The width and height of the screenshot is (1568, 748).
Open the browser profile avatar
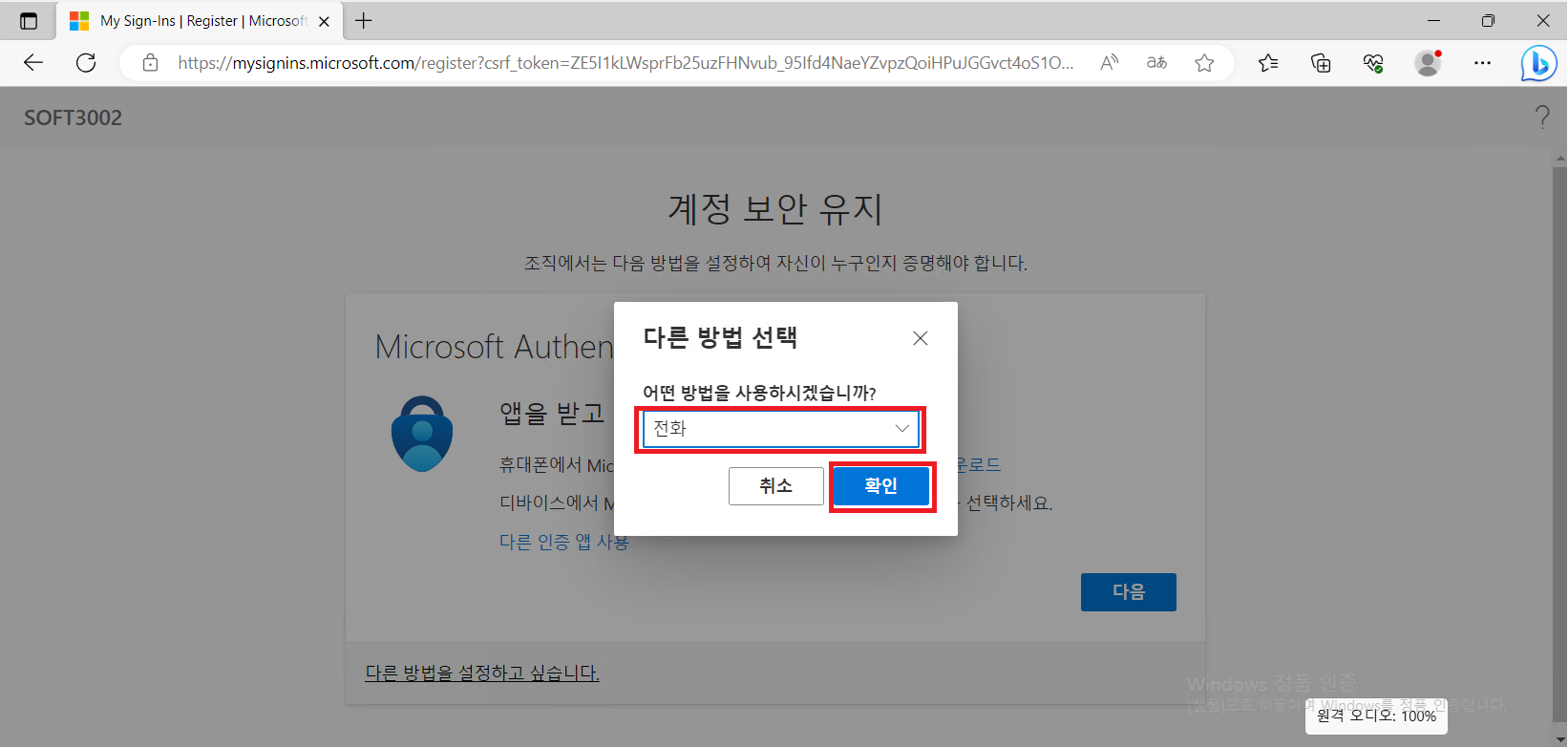pyautogui.click(x=1428, y=63)
